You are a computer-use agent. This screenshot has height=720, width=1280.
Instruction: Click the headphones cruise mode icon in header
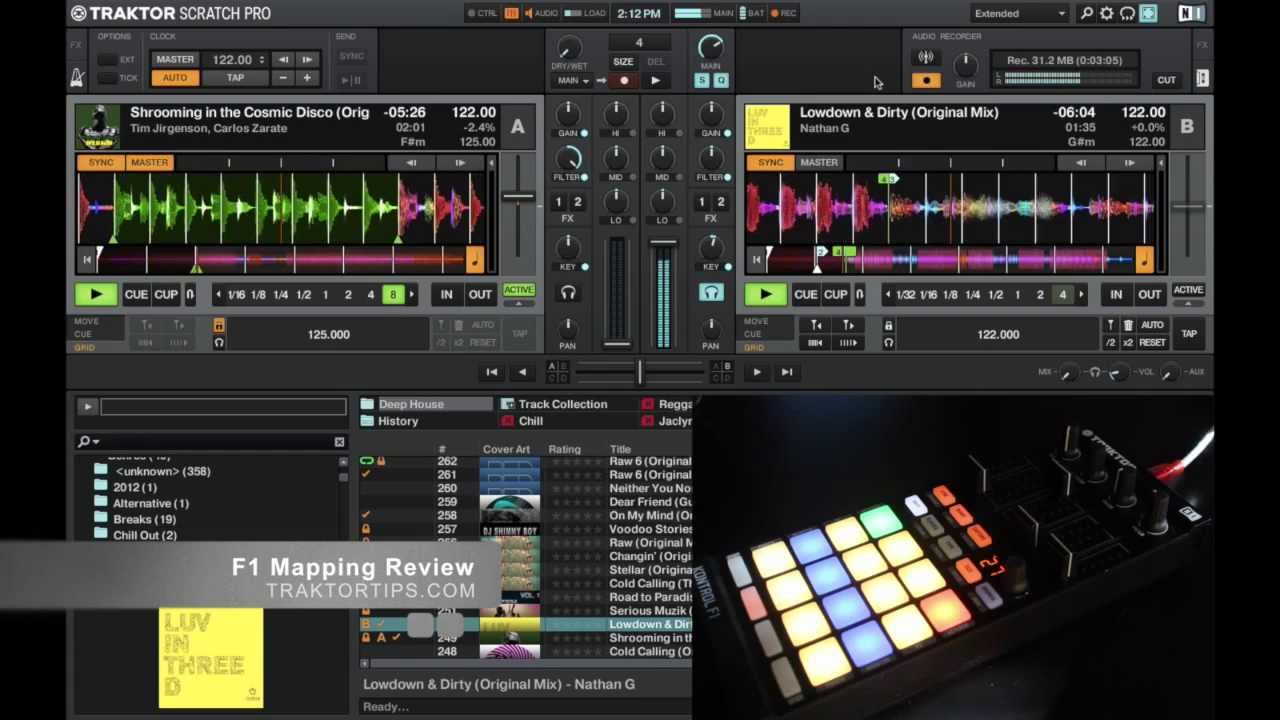pos(1127,14)
